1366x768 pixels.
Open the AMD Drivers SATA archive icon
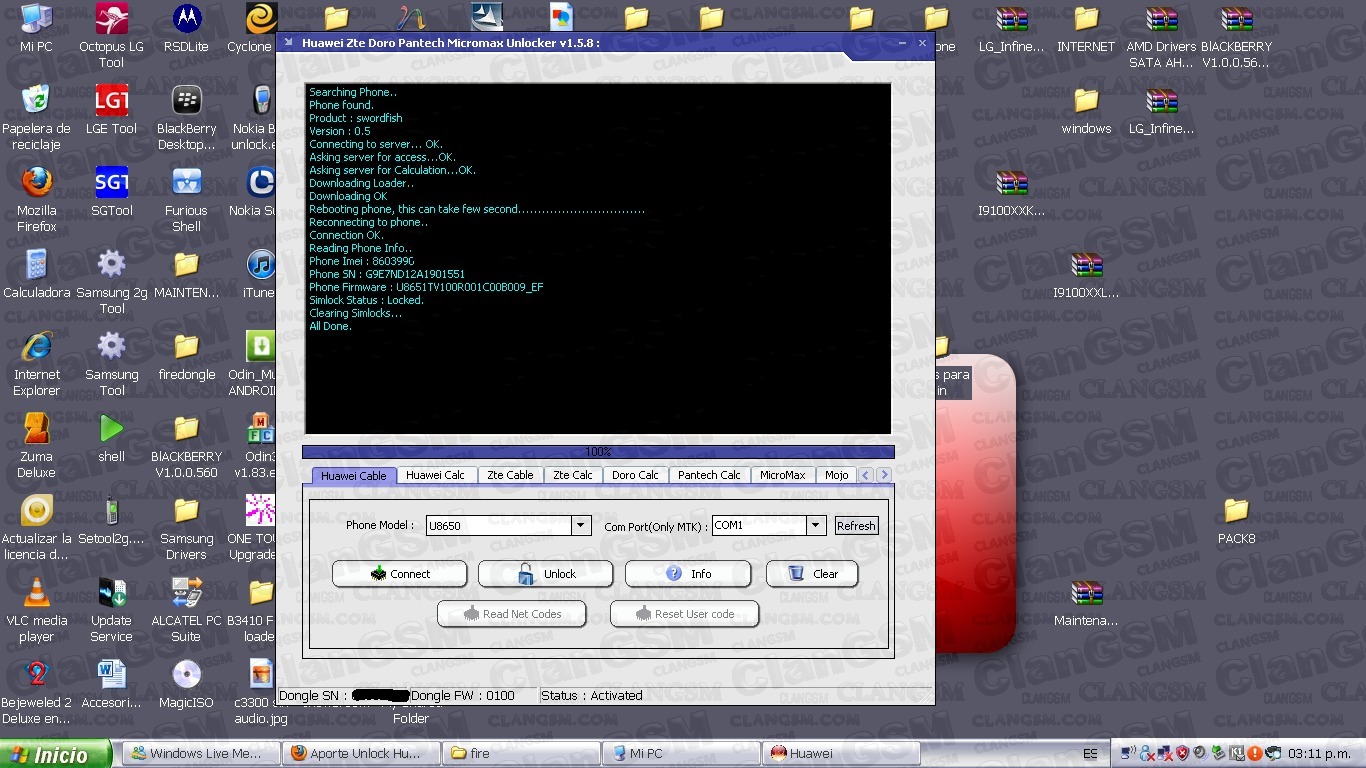[x=1161, y=36]
